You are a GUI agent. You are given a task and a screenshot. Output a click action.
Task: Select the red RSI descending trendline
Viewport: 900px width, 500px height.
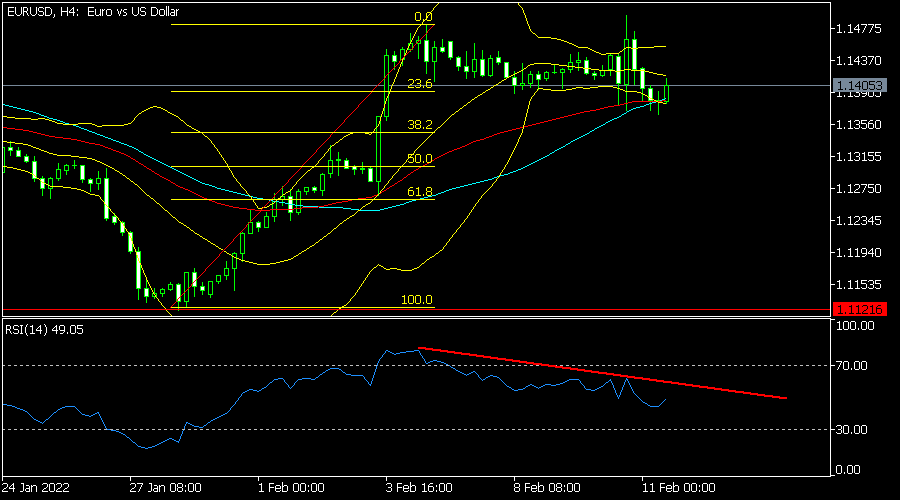coord(602,373)
